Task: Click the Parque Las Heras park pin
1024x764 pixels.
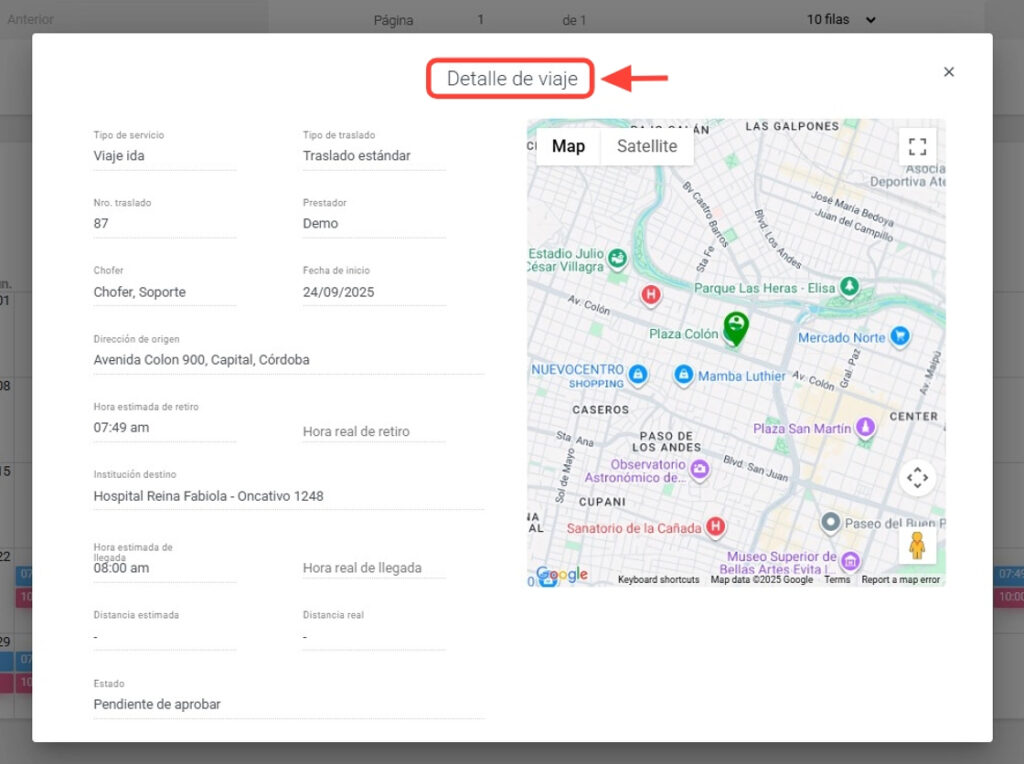Action: point(849,287)
